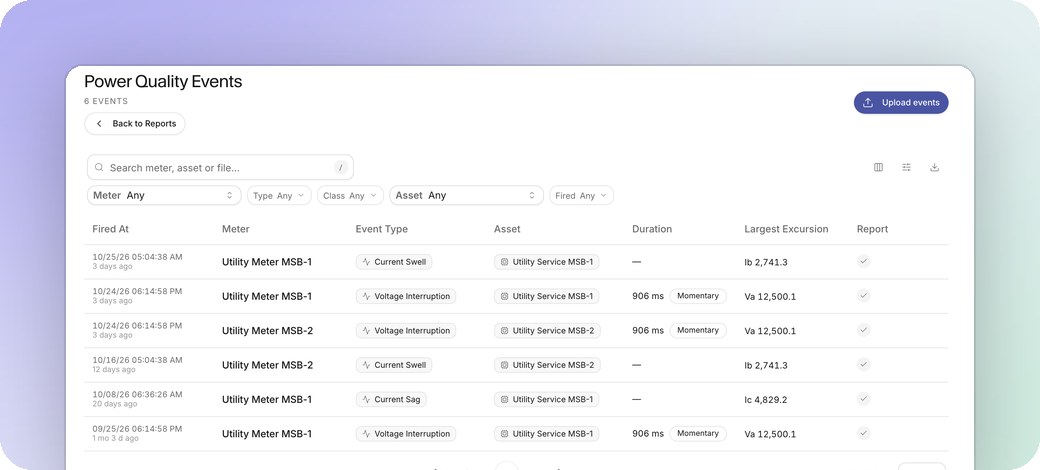Click report check icon for 10/24/26 MSB-2 event
This screenshot has width=1040, height=470.
point(863,329)
